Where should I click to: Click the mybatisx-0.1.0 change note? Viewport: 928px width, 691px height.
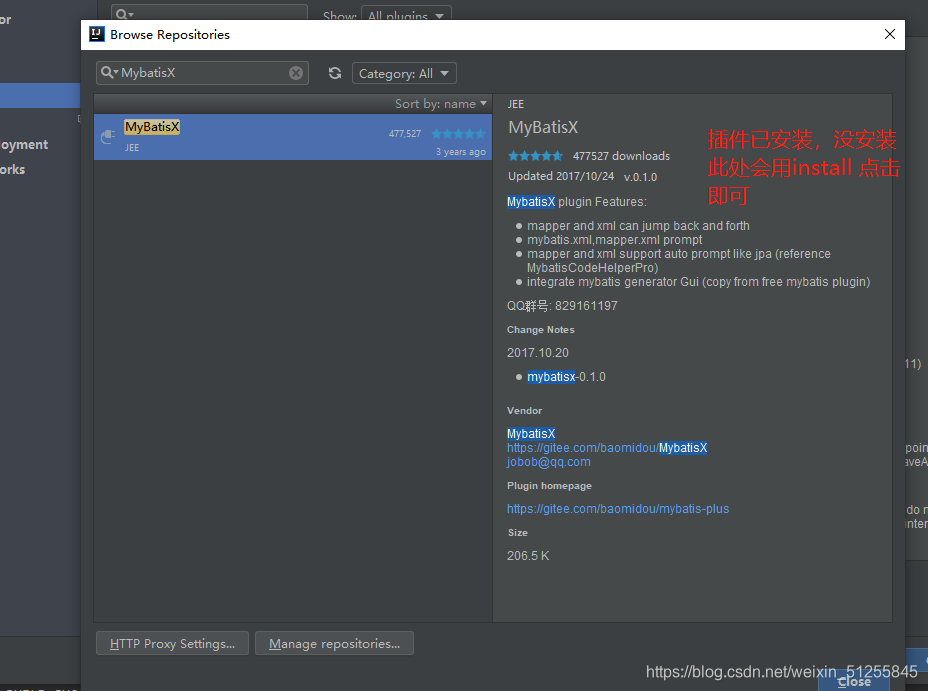[x=566, y=377]
